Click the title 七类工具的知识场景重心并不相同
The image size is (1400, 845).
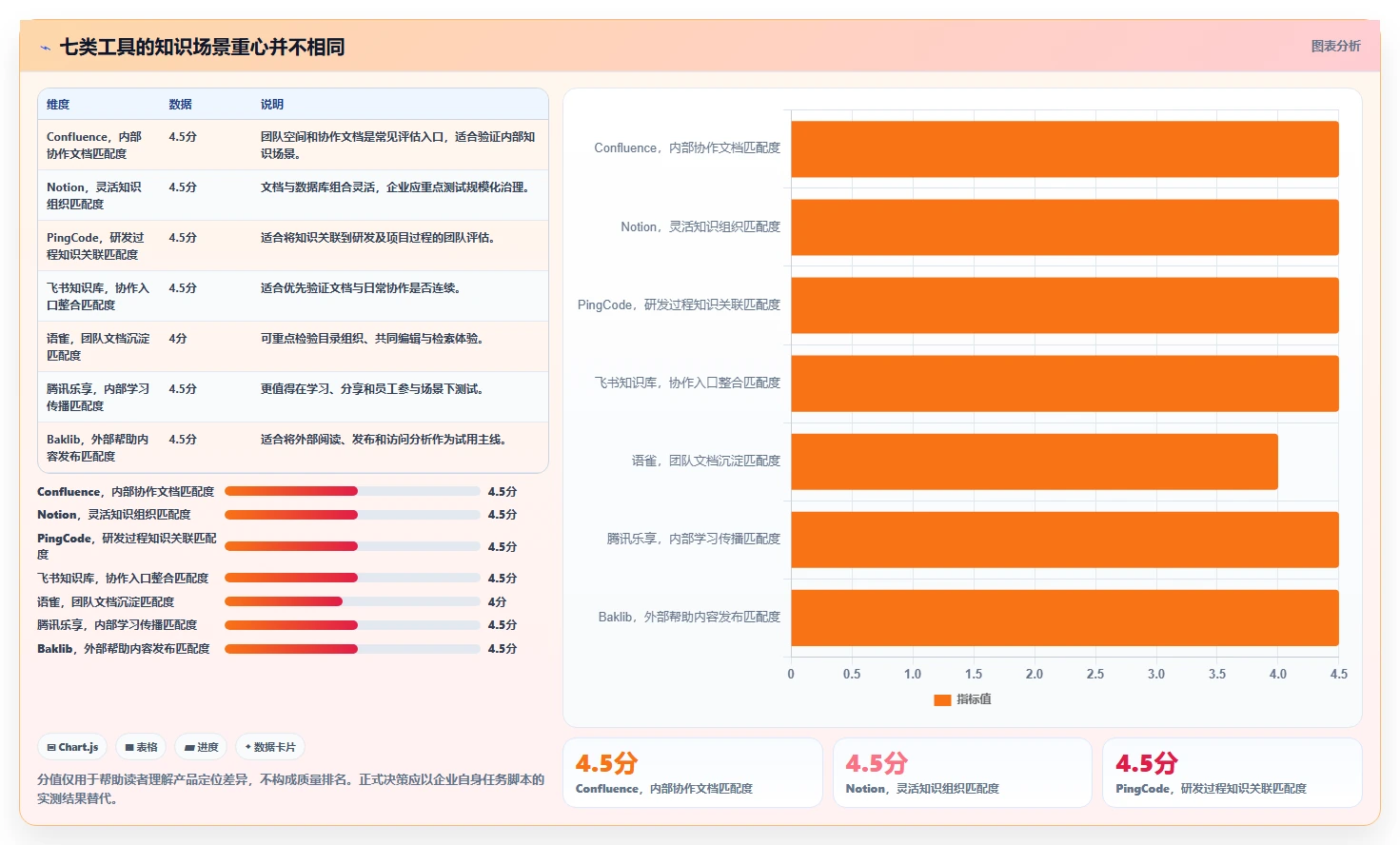point(202,47)
